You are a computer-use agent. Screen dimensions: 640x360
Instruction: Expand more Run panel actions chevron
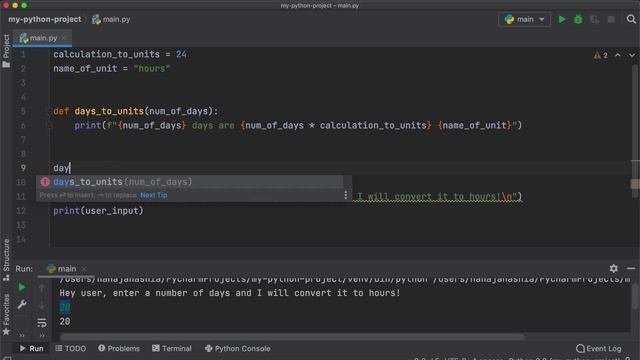(x=22, y=336)
